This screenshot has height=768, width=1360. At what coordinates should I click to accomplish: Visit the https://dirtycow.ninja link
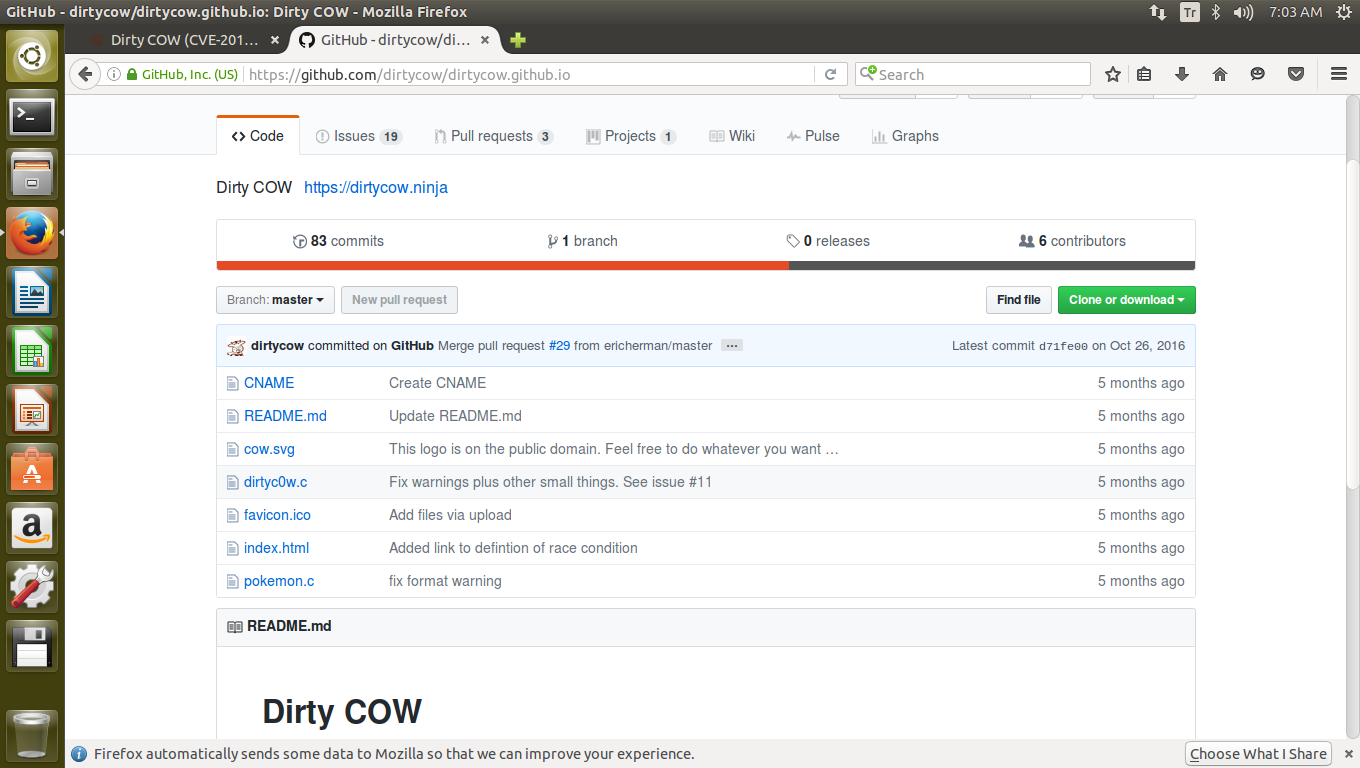[375, 188]
